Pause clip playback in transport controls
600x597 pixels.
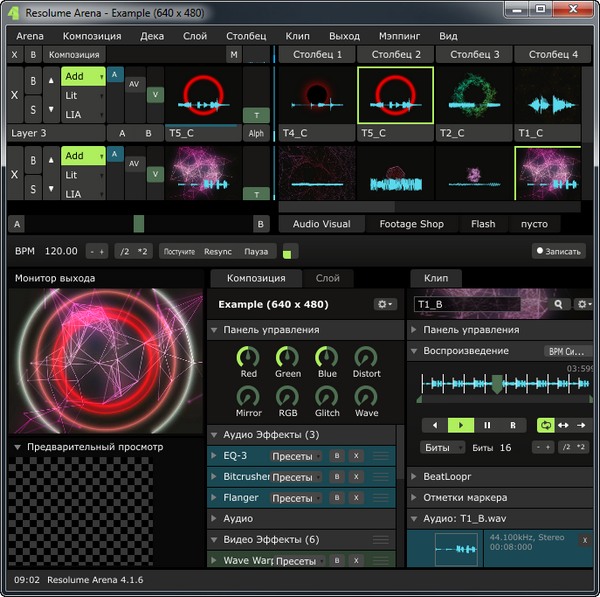[x=487, y=425]
